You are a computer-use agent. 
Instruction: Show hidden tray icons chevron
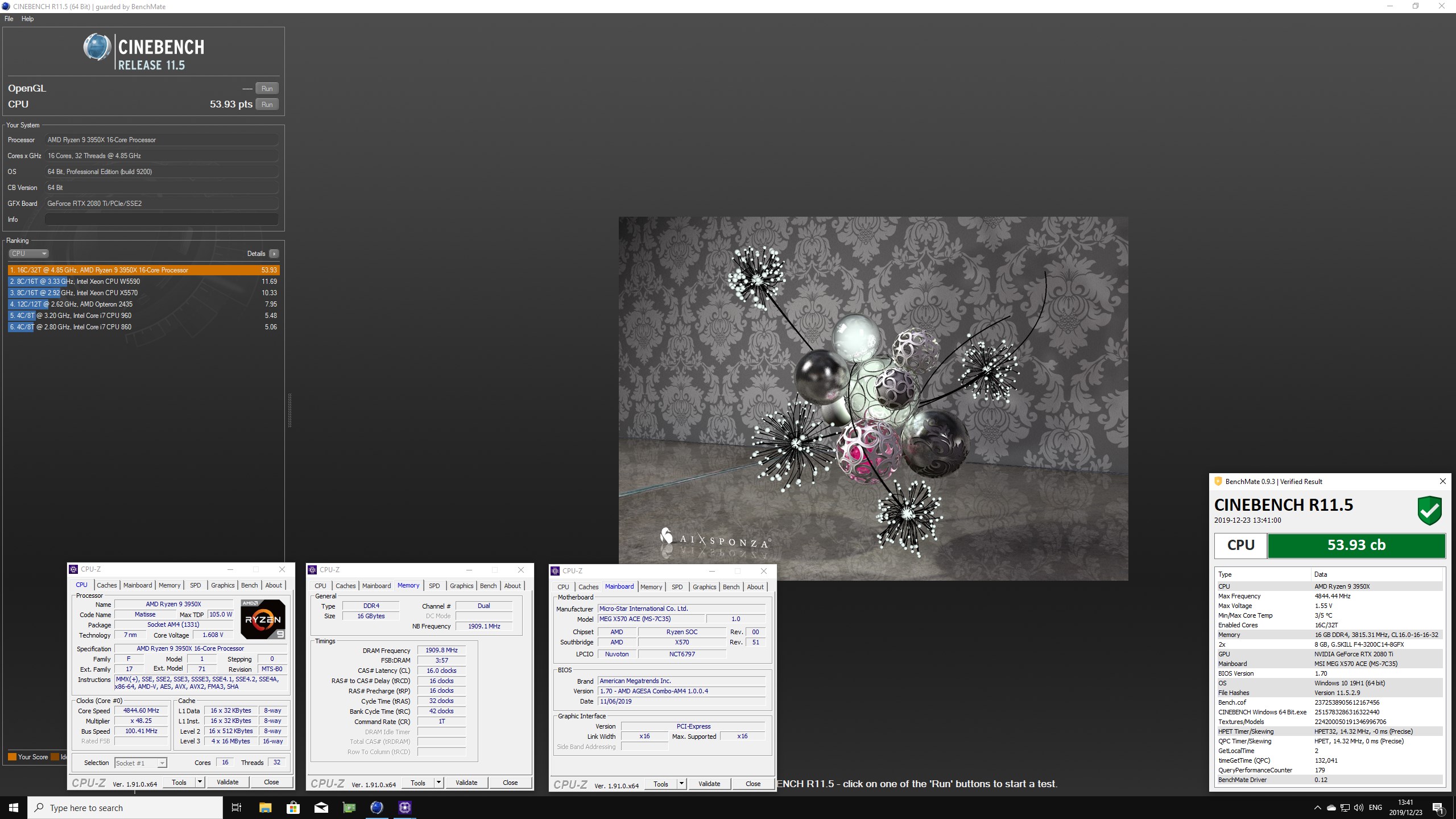[1317, 808]
